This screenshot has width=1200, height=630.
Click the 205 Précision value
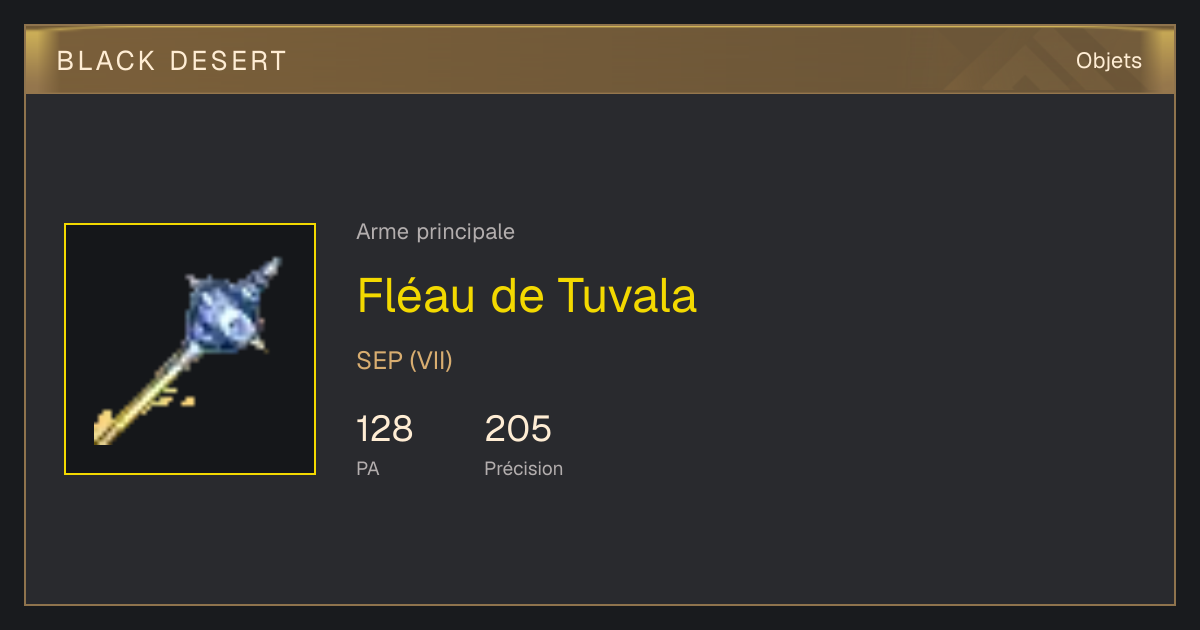click(518, 429)
